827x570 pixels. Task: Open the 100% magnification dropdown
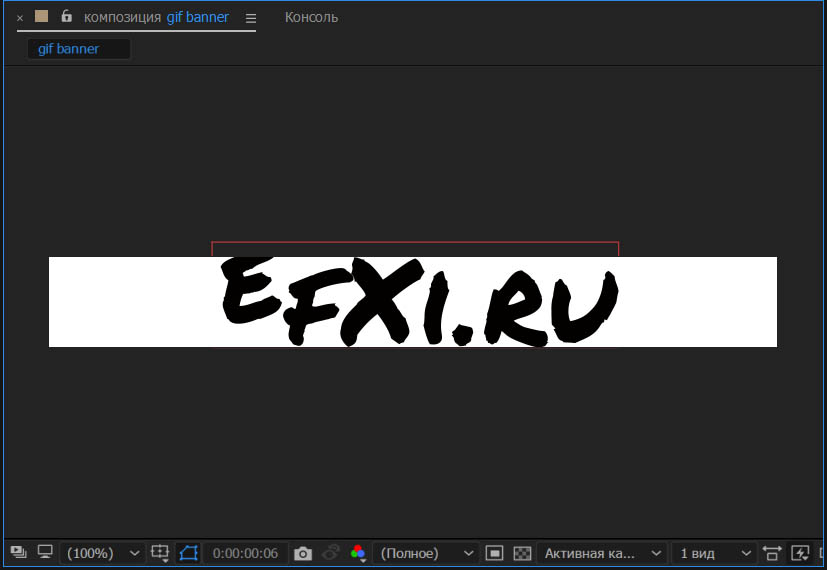click(101, 553)
